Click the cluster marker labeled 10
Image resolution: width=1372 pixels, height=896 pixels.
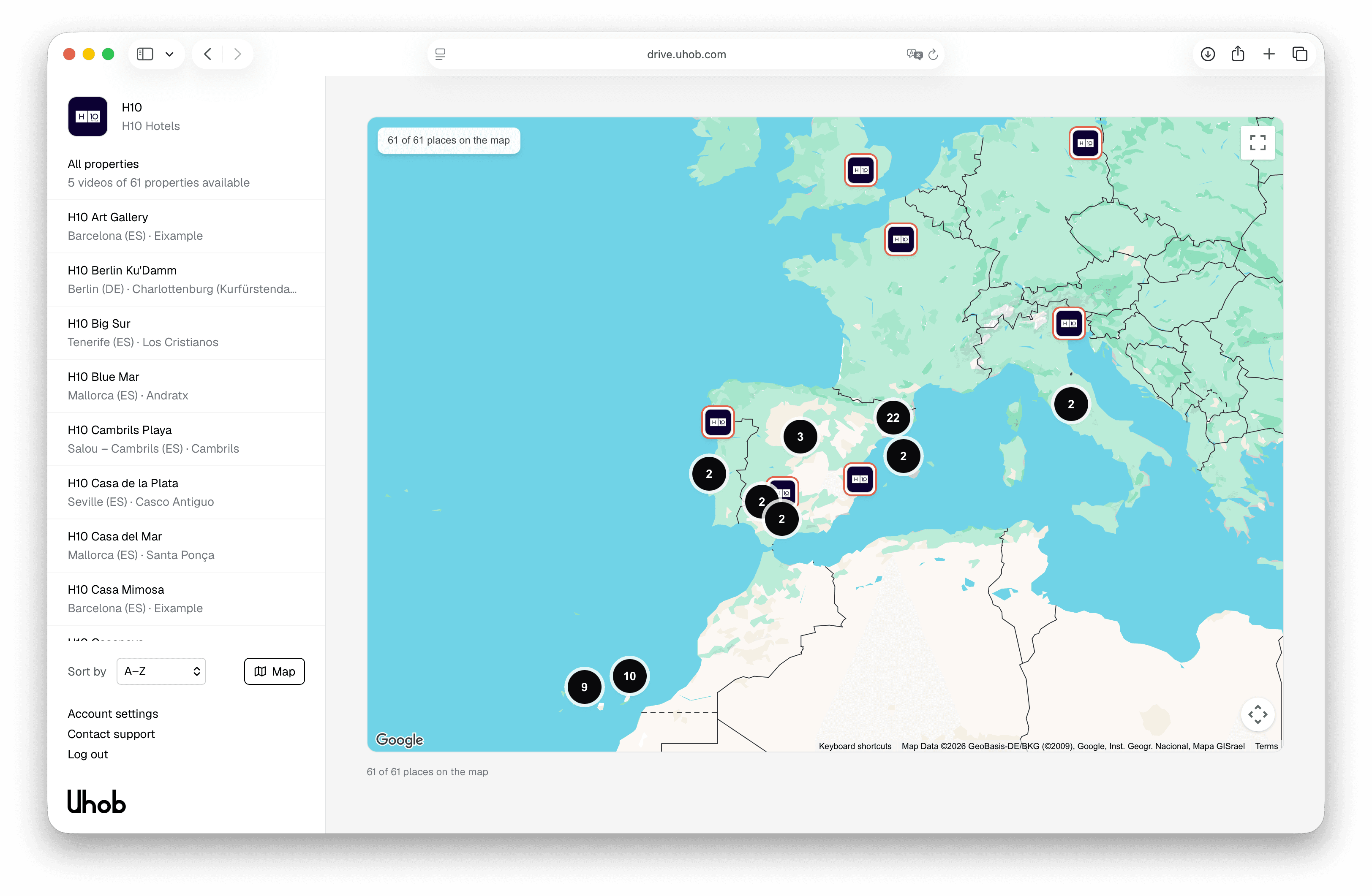(629, 676)
